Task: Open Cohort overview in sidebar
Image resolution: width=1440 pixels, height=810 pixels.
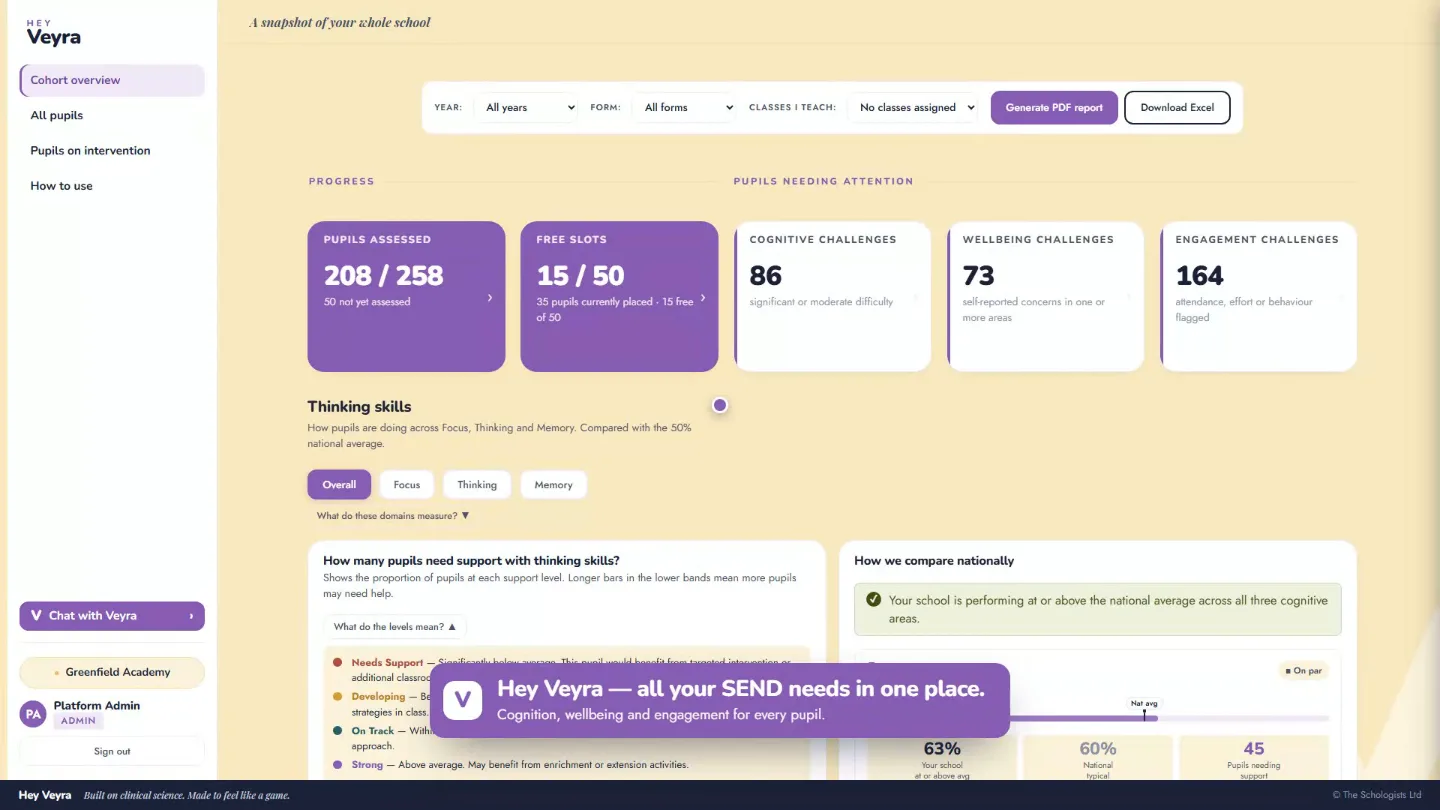Action: coord(112,80)
